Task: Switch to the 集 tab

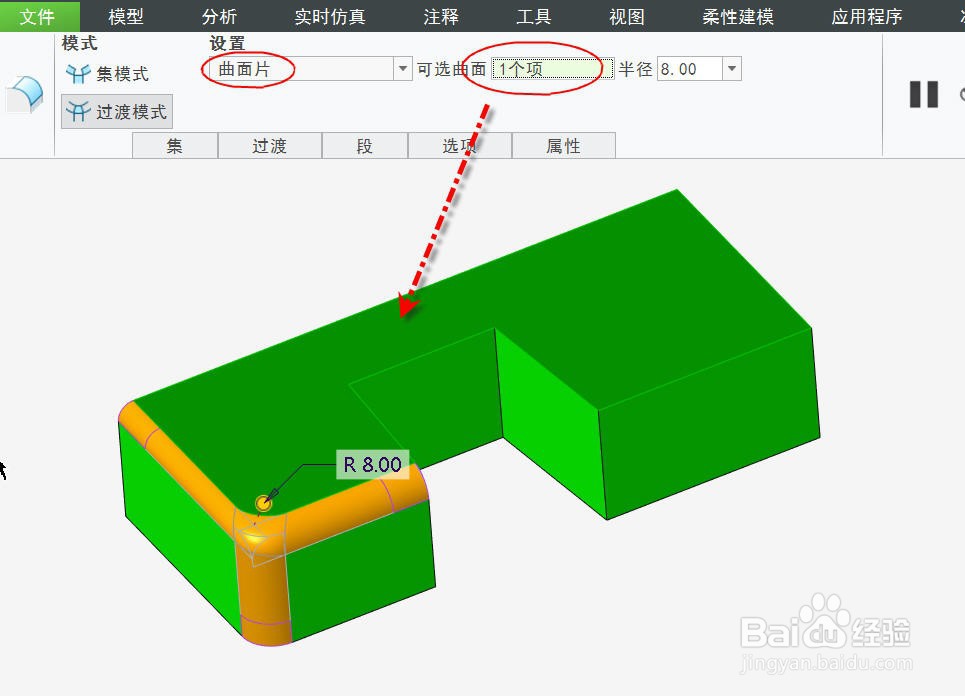Action: [x=174, y=145]
